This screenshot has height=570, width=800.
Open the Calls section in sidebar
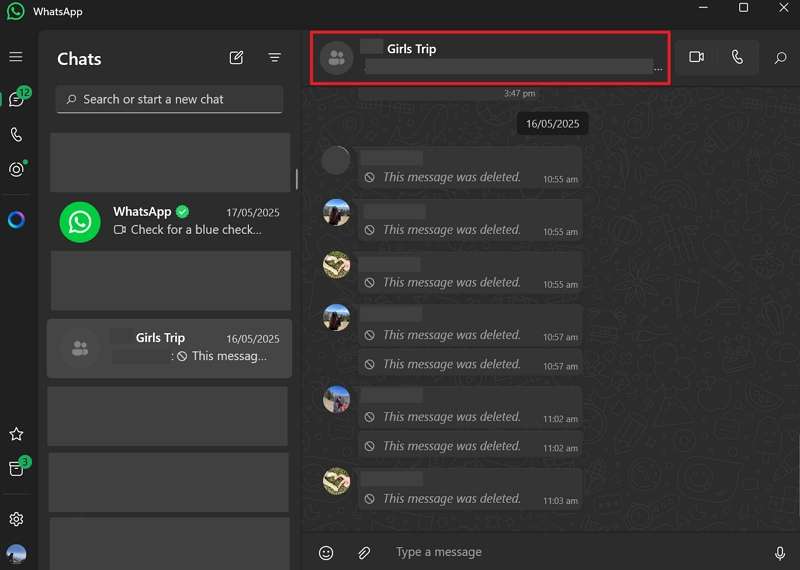[x=16, y=134]
